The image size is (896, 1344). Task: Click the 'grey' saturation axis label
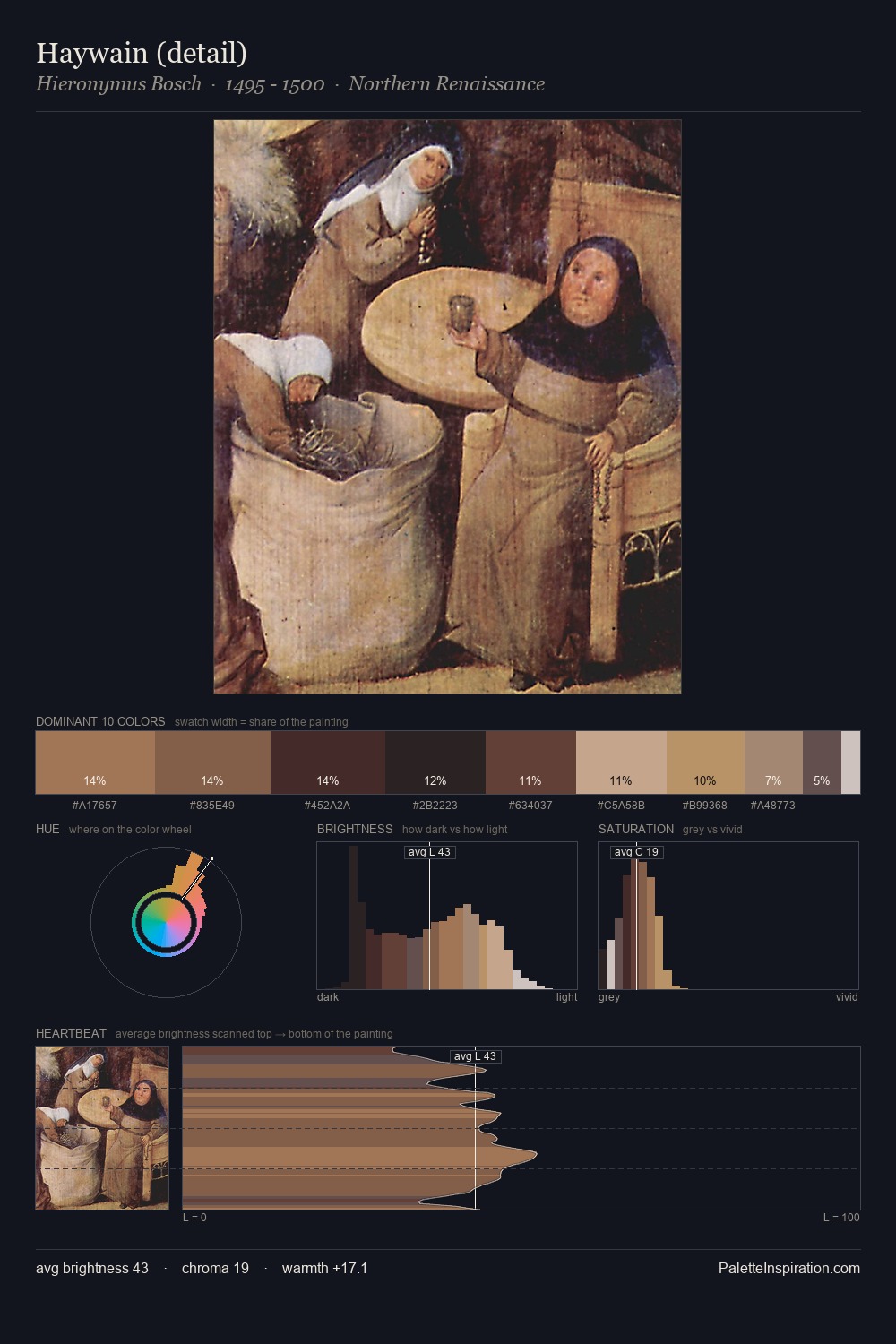pos(609,996)
